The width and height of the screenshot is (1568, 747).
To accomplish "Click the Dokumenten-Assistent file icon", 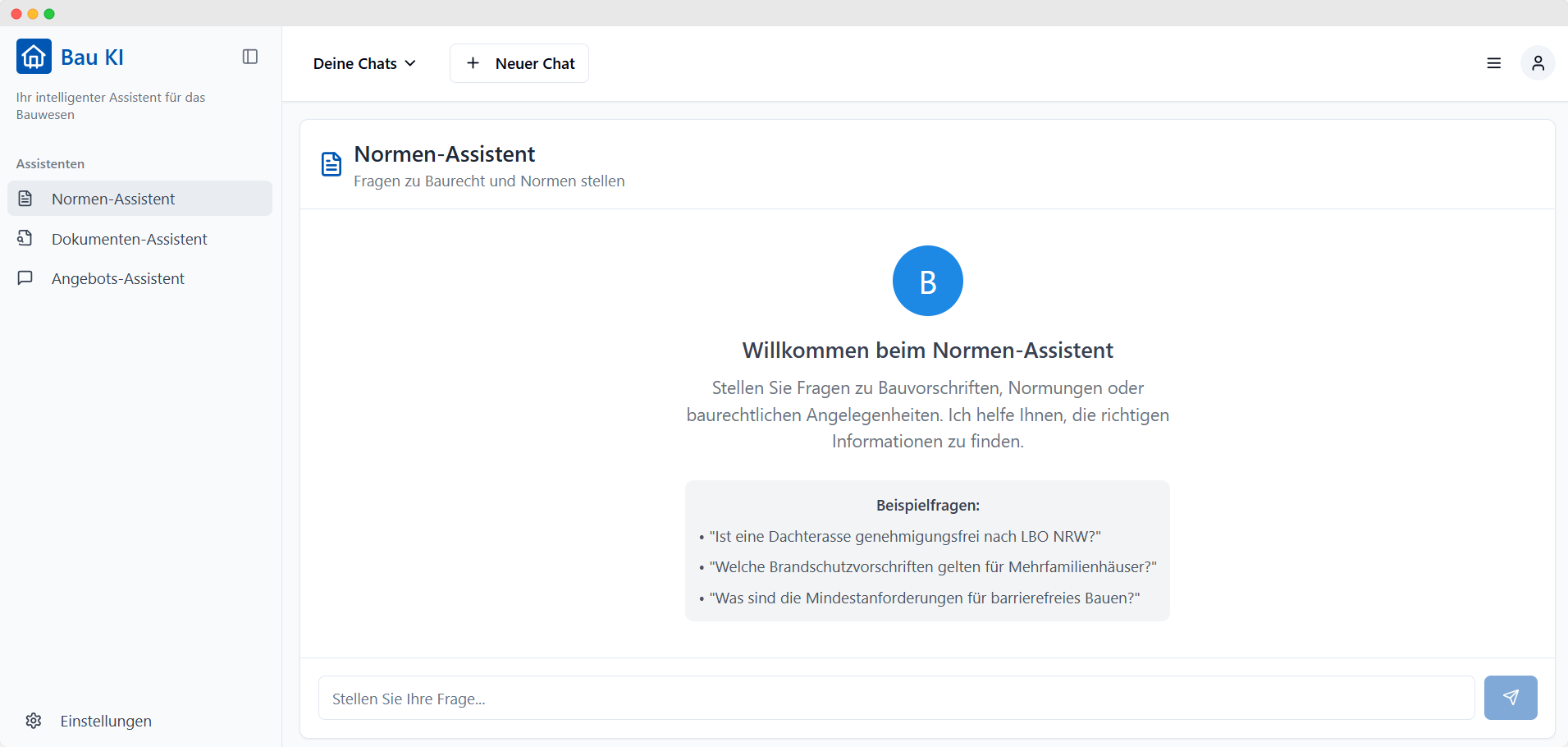I will [25, 238].
